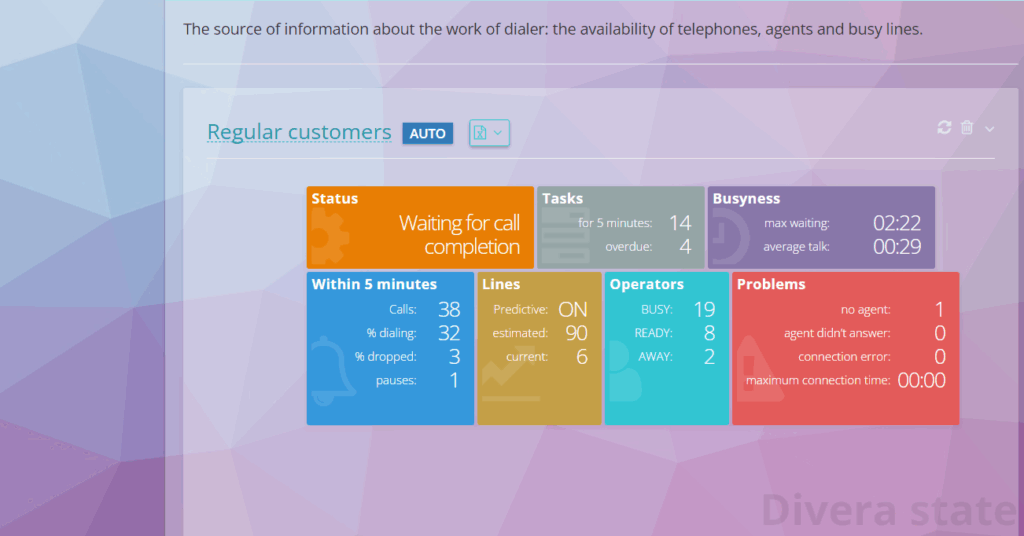Click the trash delete icon
Image resolution: width=1024 pixels, height=536 pixels.
coord(967,128)
